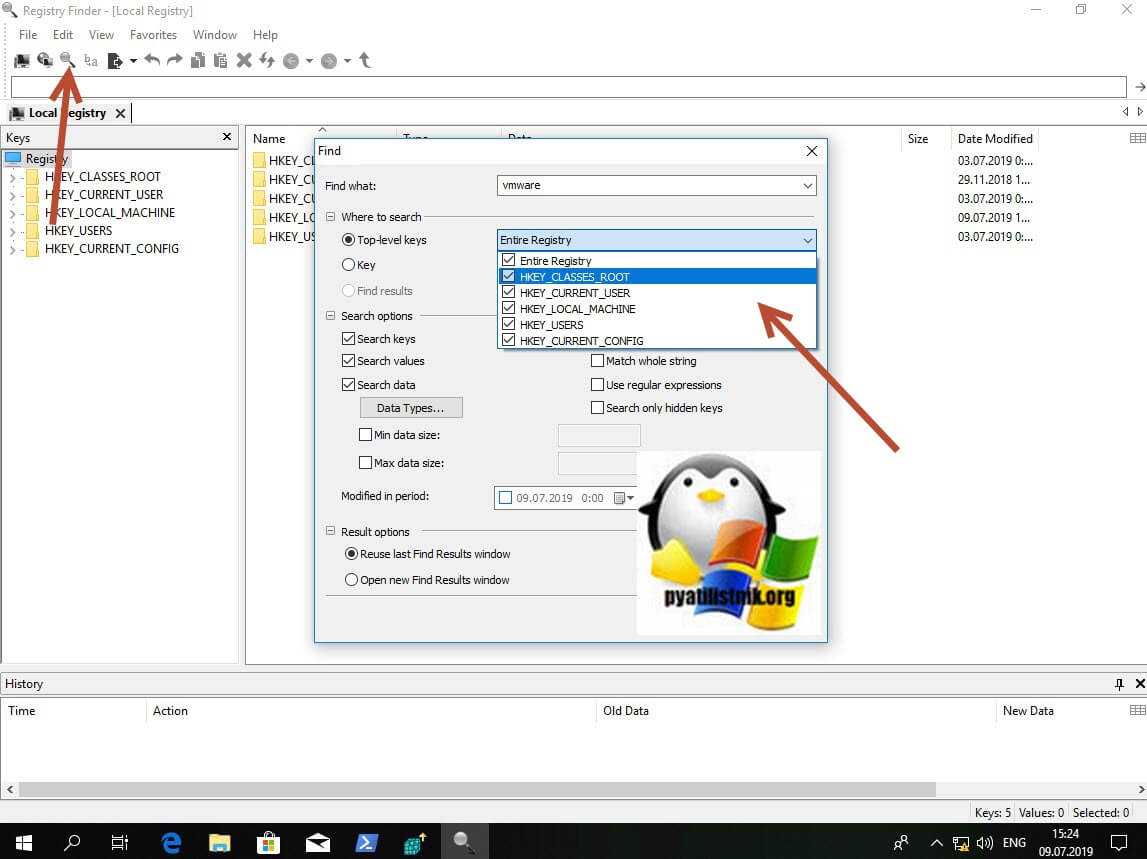Select the Open new Find Results window option

pos(351,580)
